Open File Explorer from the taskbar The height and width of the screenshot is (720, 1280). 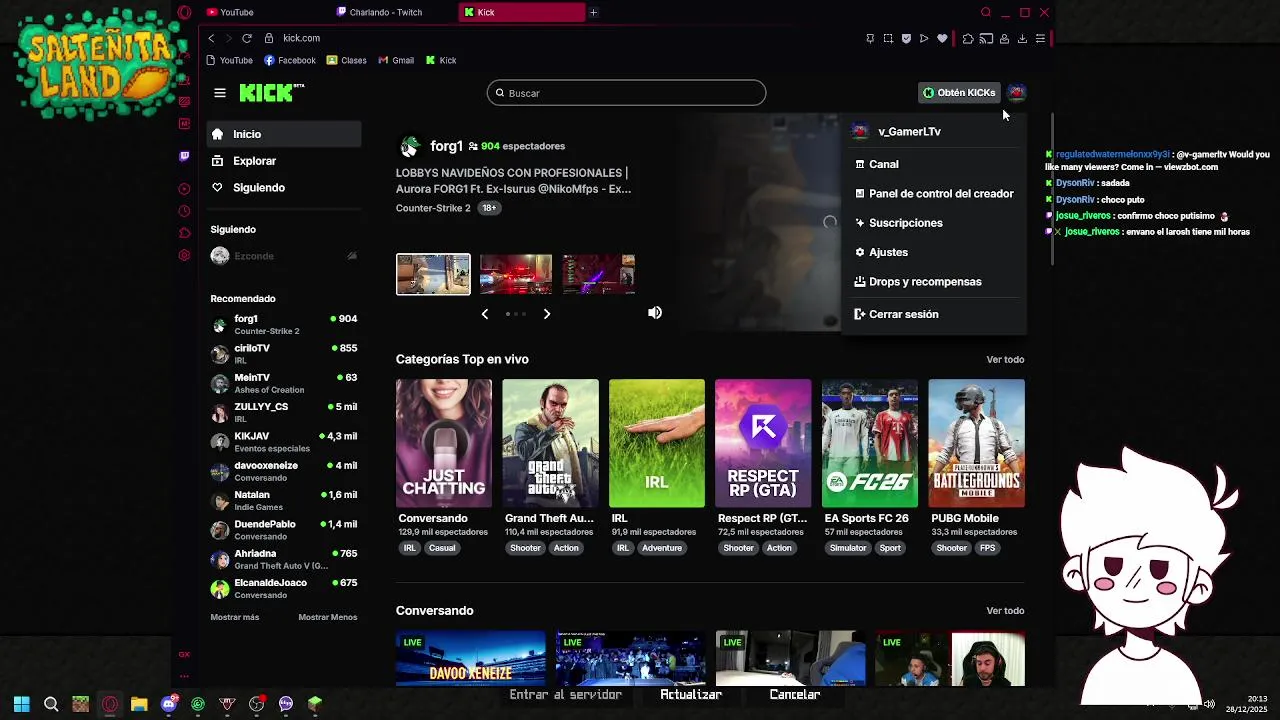[139, 704]
